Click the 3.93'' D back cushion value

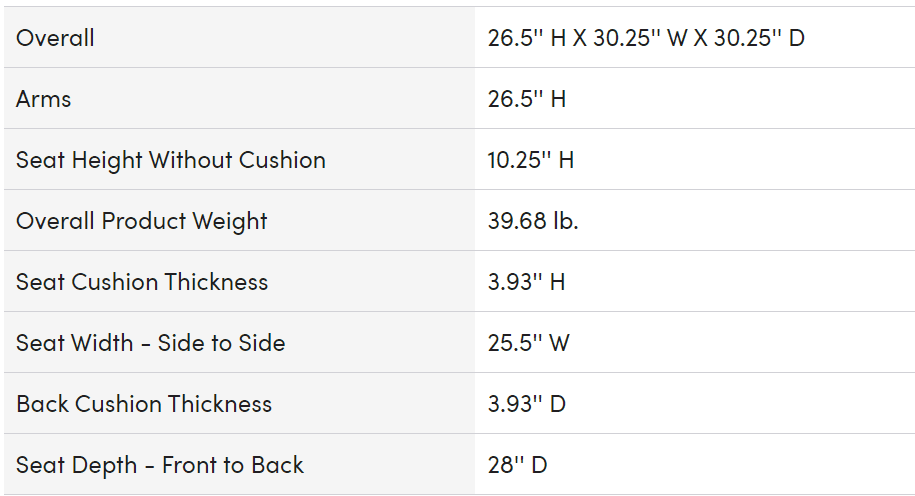526,404
